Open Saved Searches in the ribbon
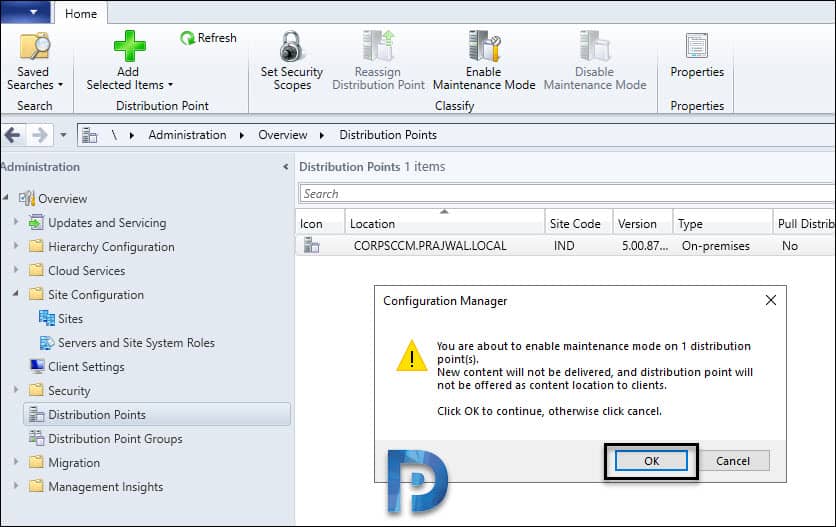The width and height of the screenshot is (836, 527). pos(35,61)
